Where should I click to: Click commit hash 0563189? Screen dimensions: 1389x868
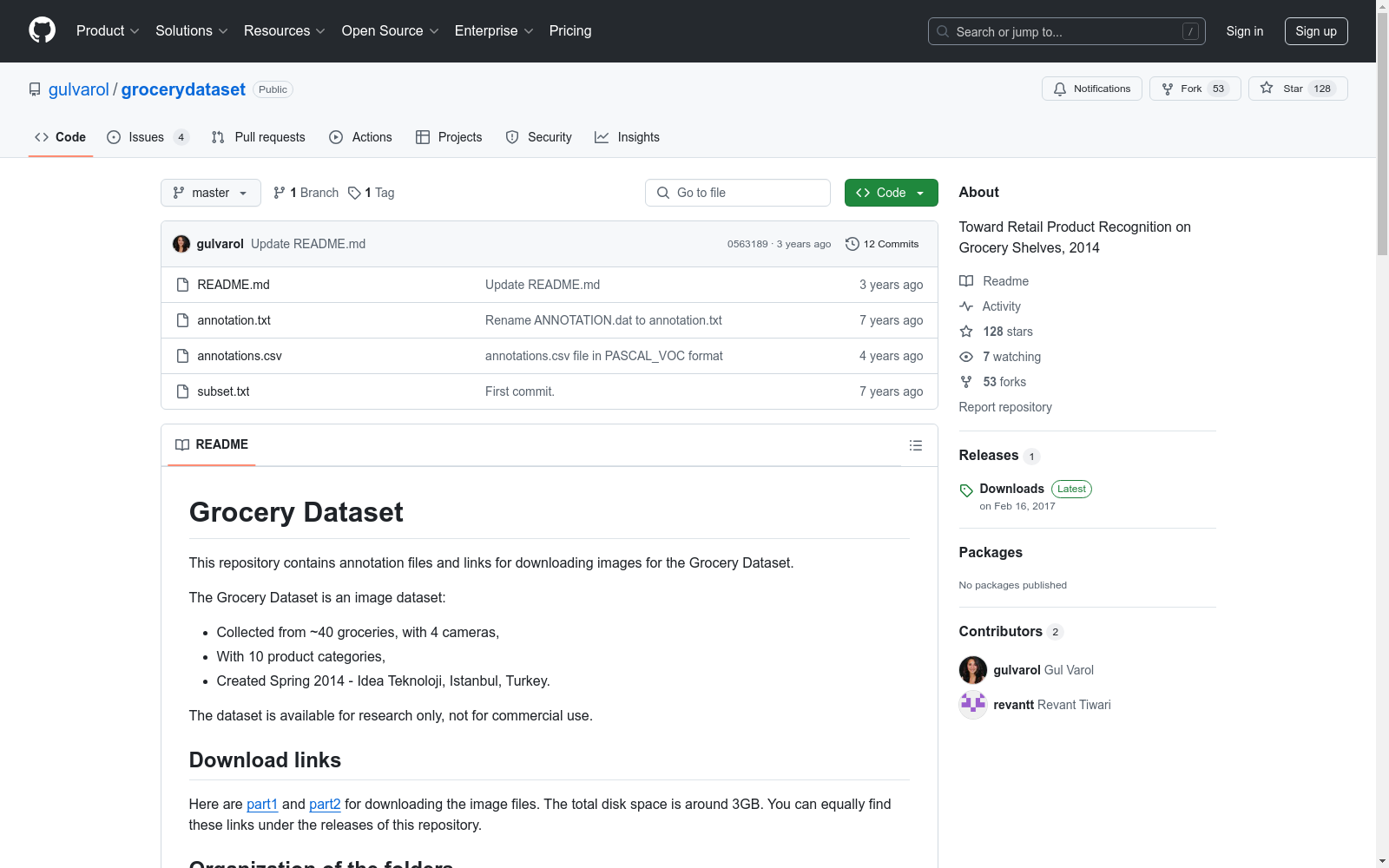point(747,244)
